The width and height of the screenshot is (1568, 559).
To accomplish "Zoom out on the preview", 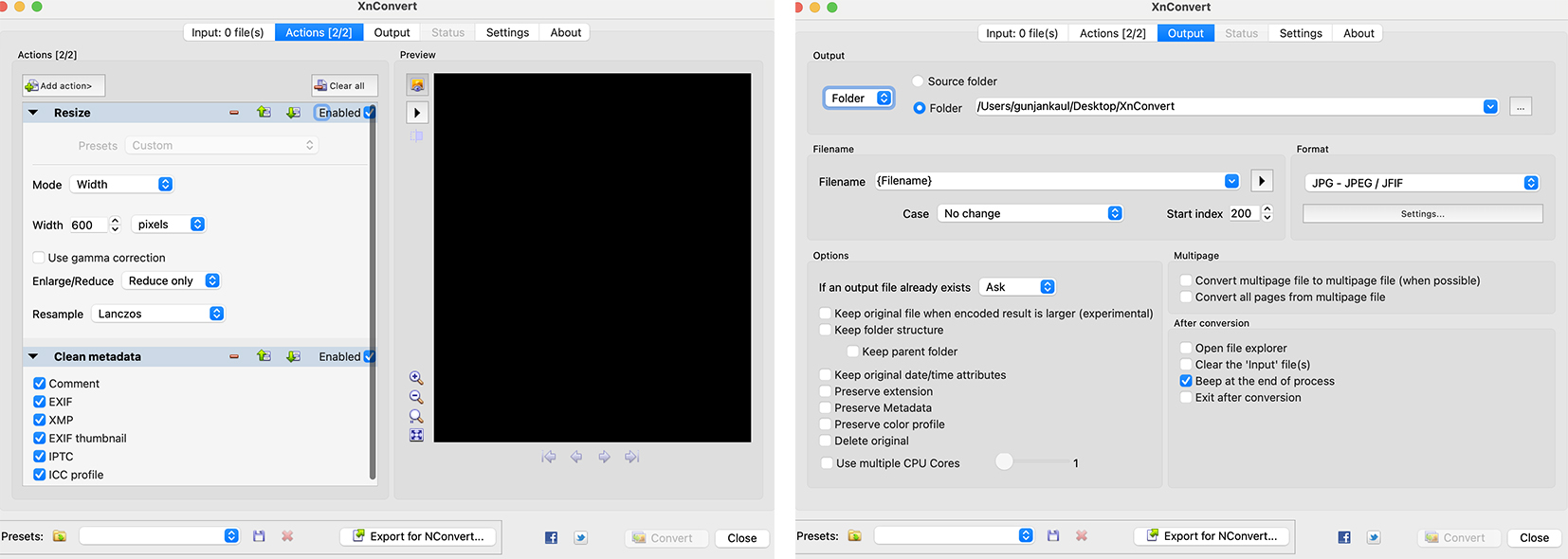I will pos(416,397).
